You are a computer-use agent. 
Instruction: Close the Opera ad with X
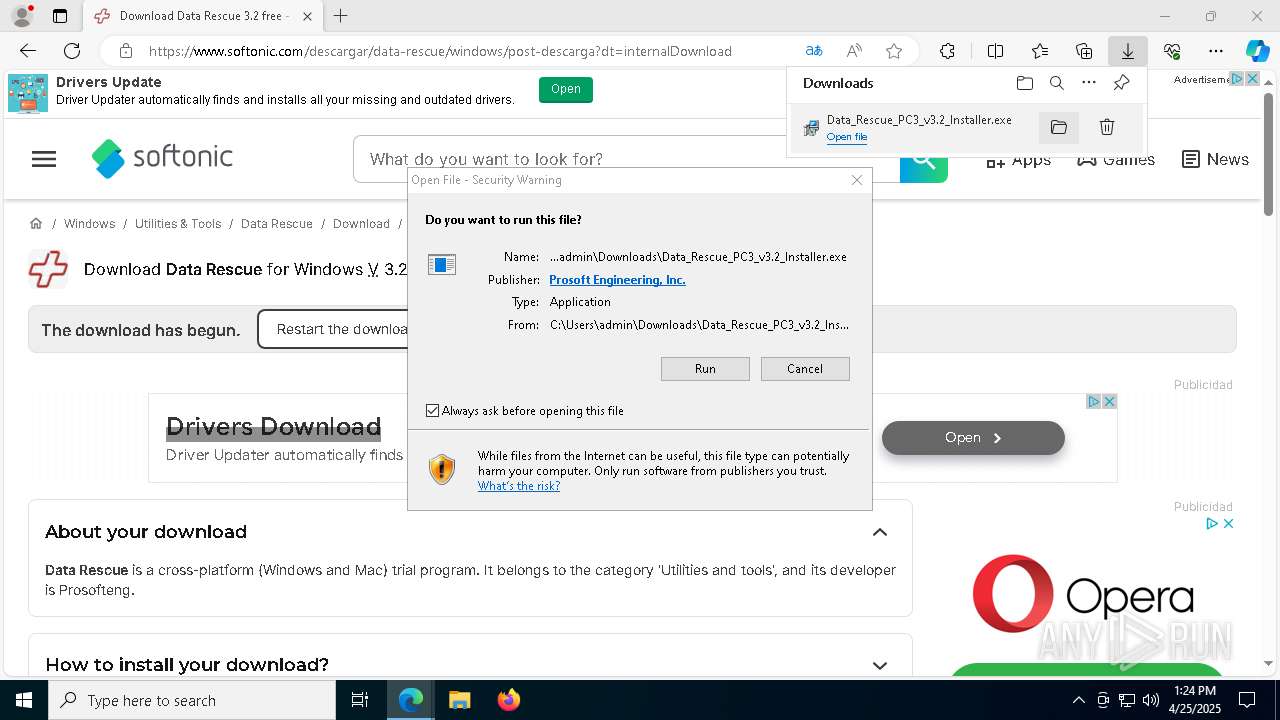click(1228, 523)
